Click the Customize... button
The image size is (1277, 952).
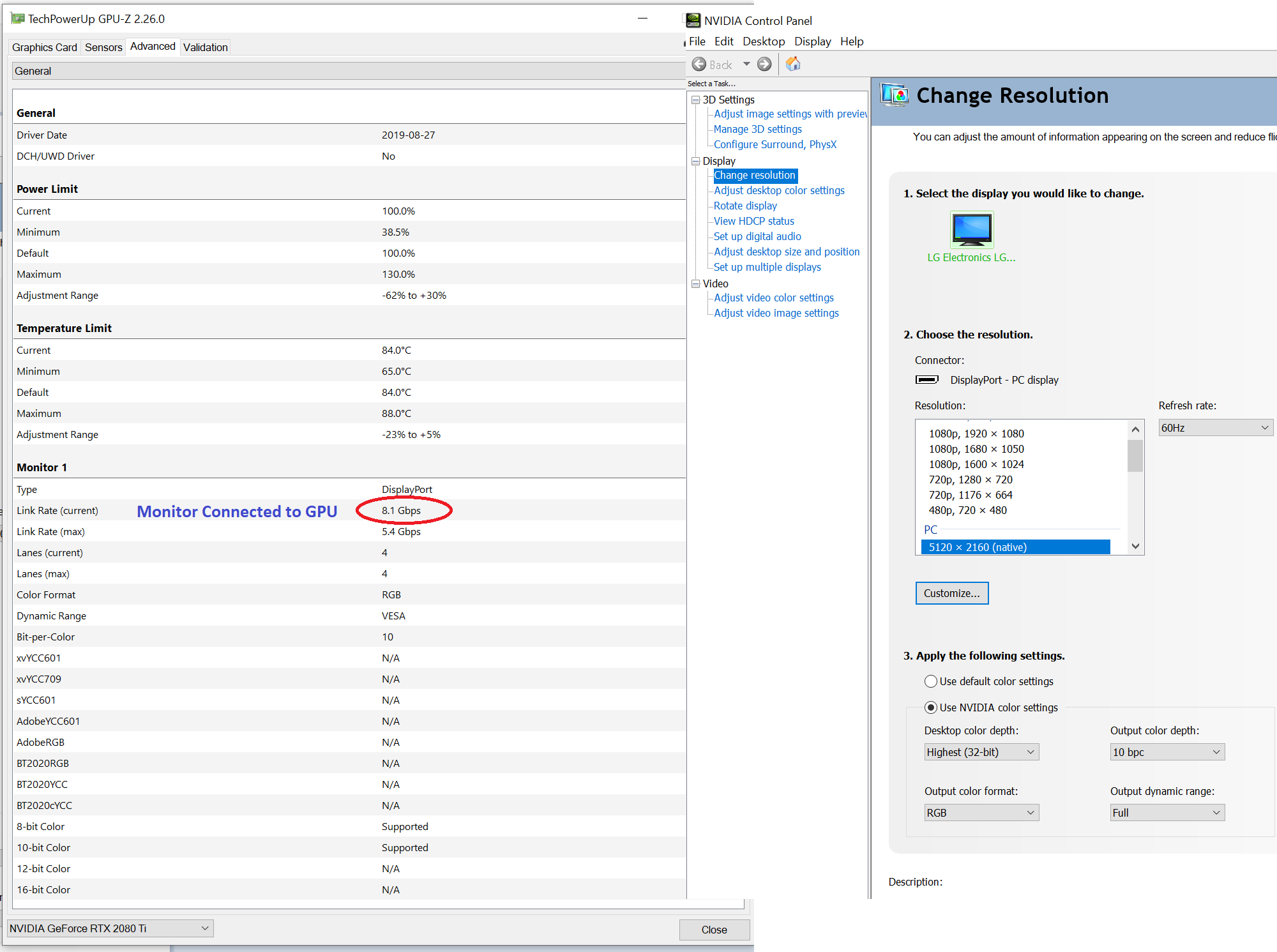click(x=952, y=593)
